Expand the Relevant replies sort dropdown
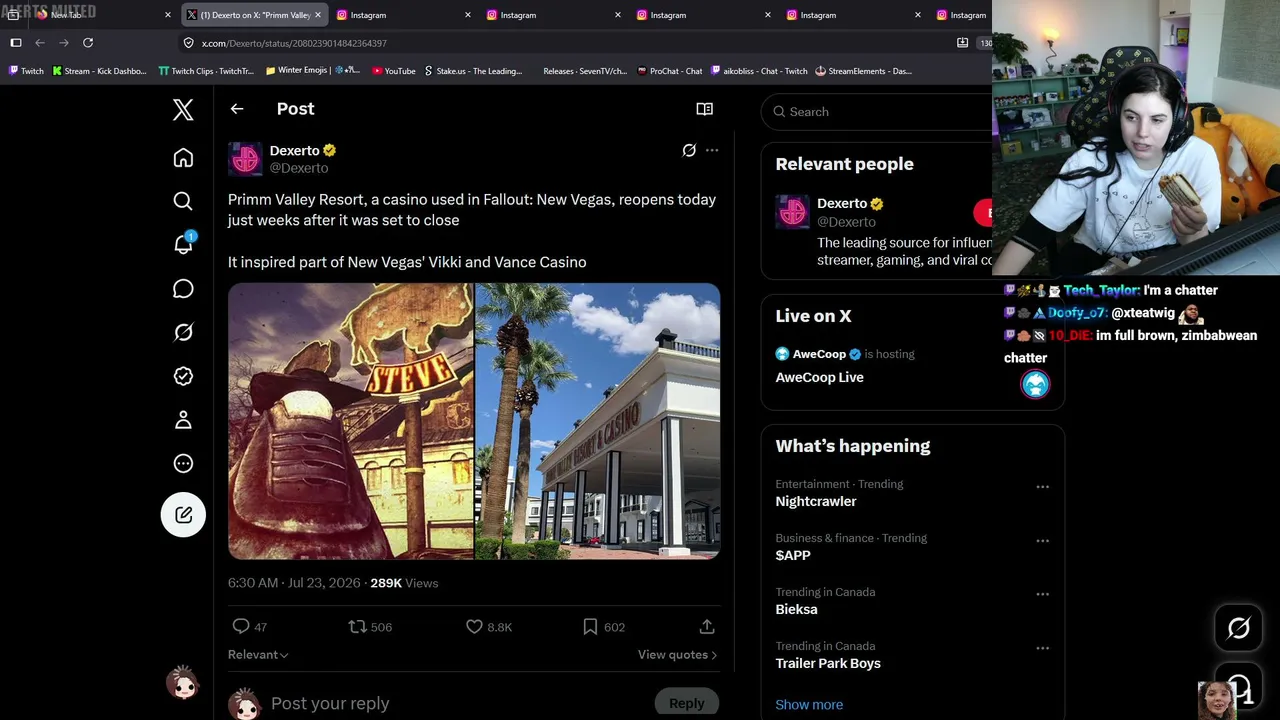The height and width of the screenshot is (720, 1280). [258, 655]
